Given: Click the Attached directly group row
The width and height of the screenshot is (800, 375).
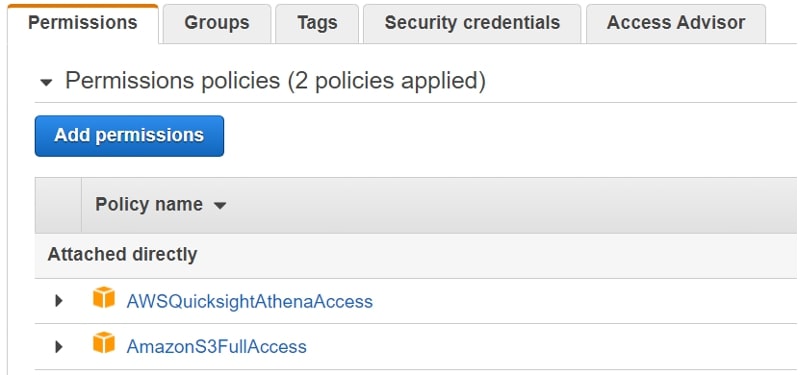Looking at the screenshot, I should [416, 255].
